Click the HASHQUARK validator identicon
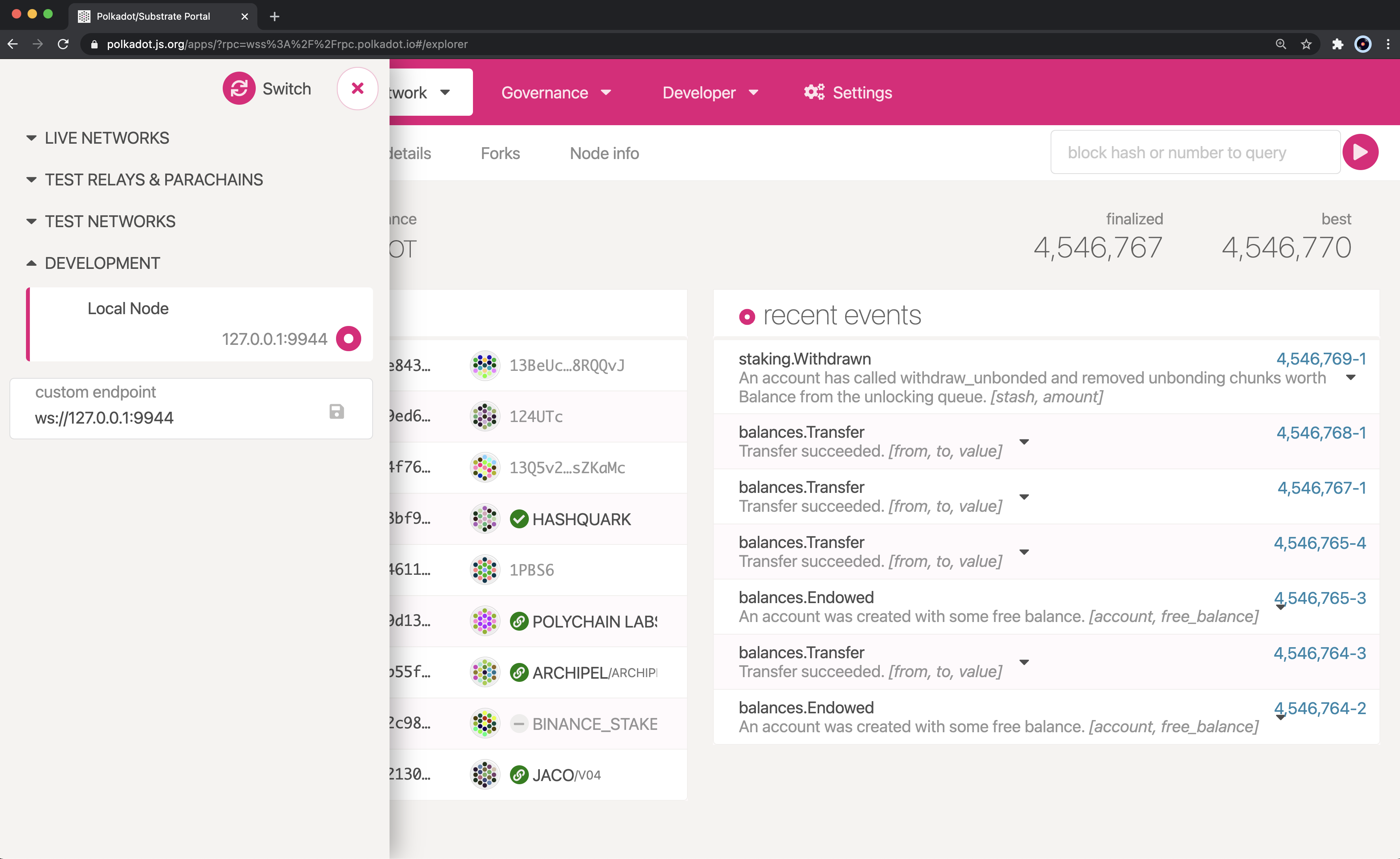The height and width of the screenshot is (859, 1400). 485,519
